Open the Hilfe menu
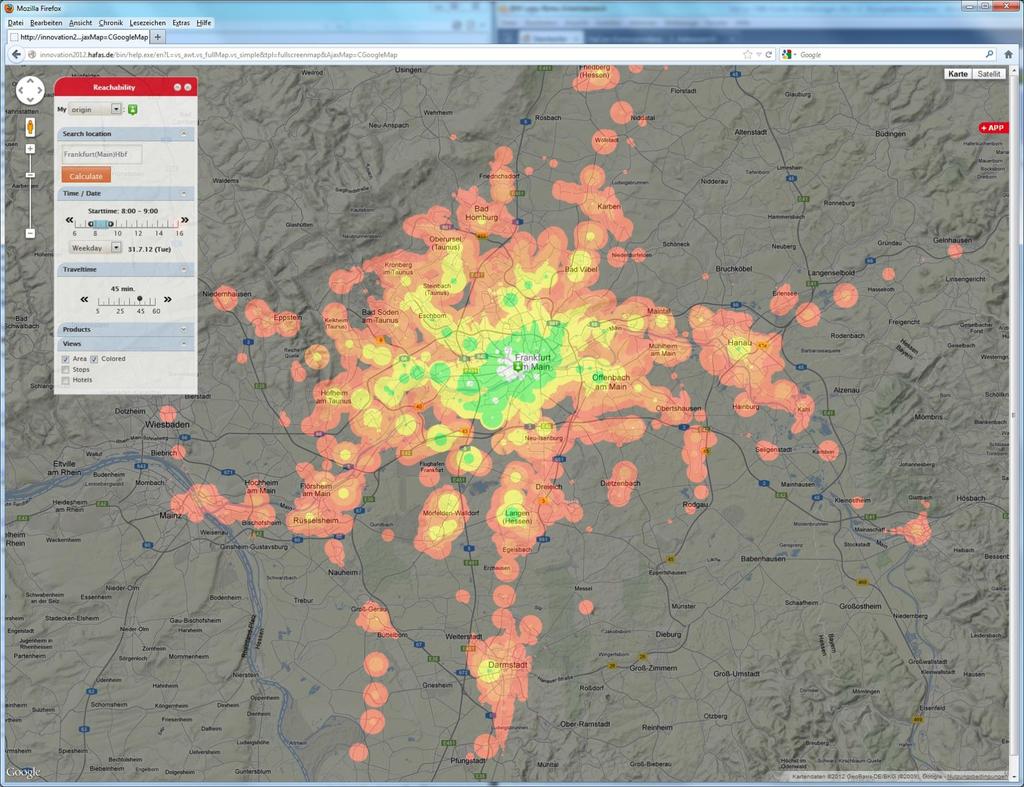The image size is (1024, 787). tap(204, 23)
